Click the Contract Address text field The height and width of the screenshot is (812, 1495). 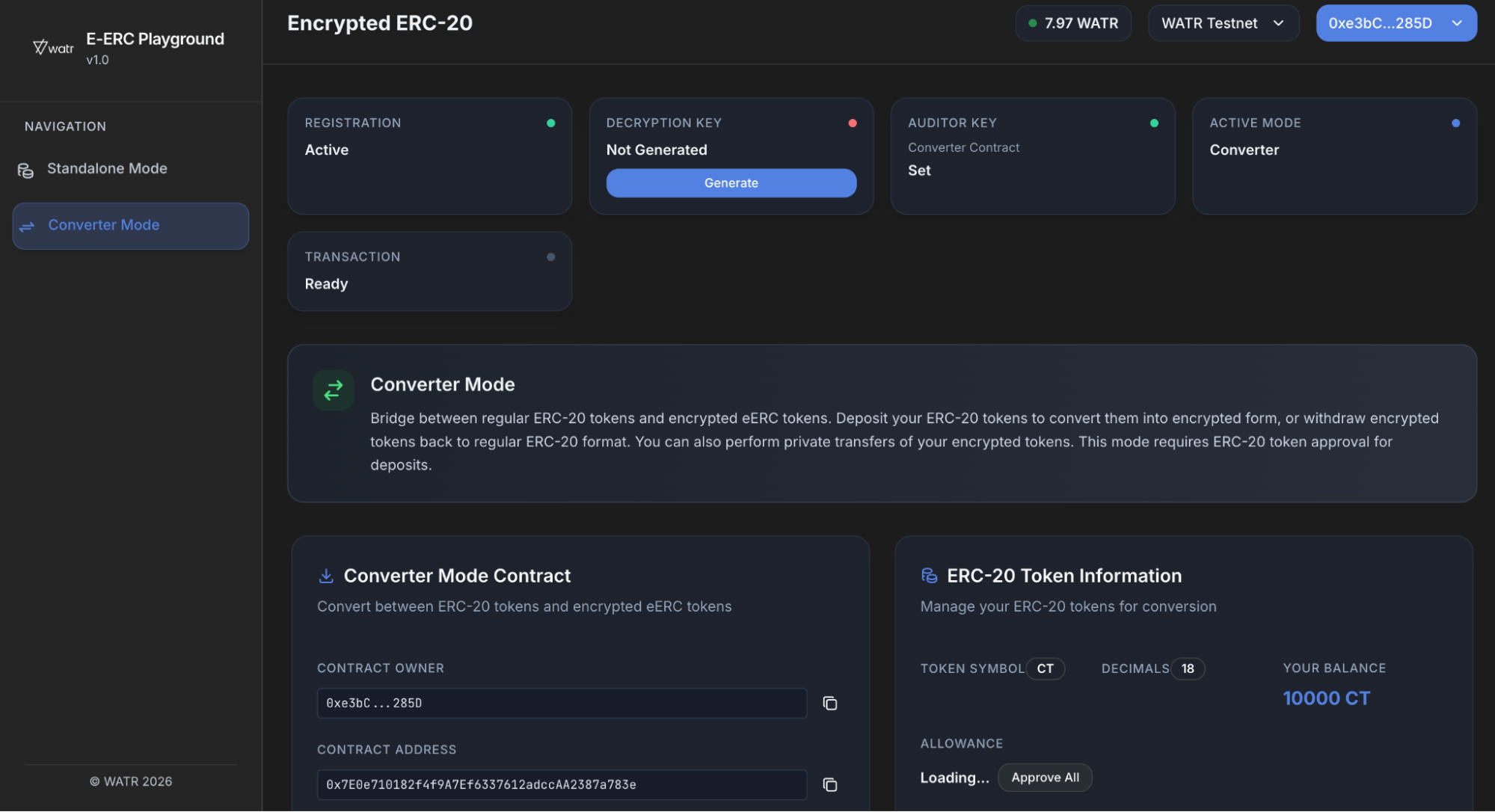[x=561, y=785]
